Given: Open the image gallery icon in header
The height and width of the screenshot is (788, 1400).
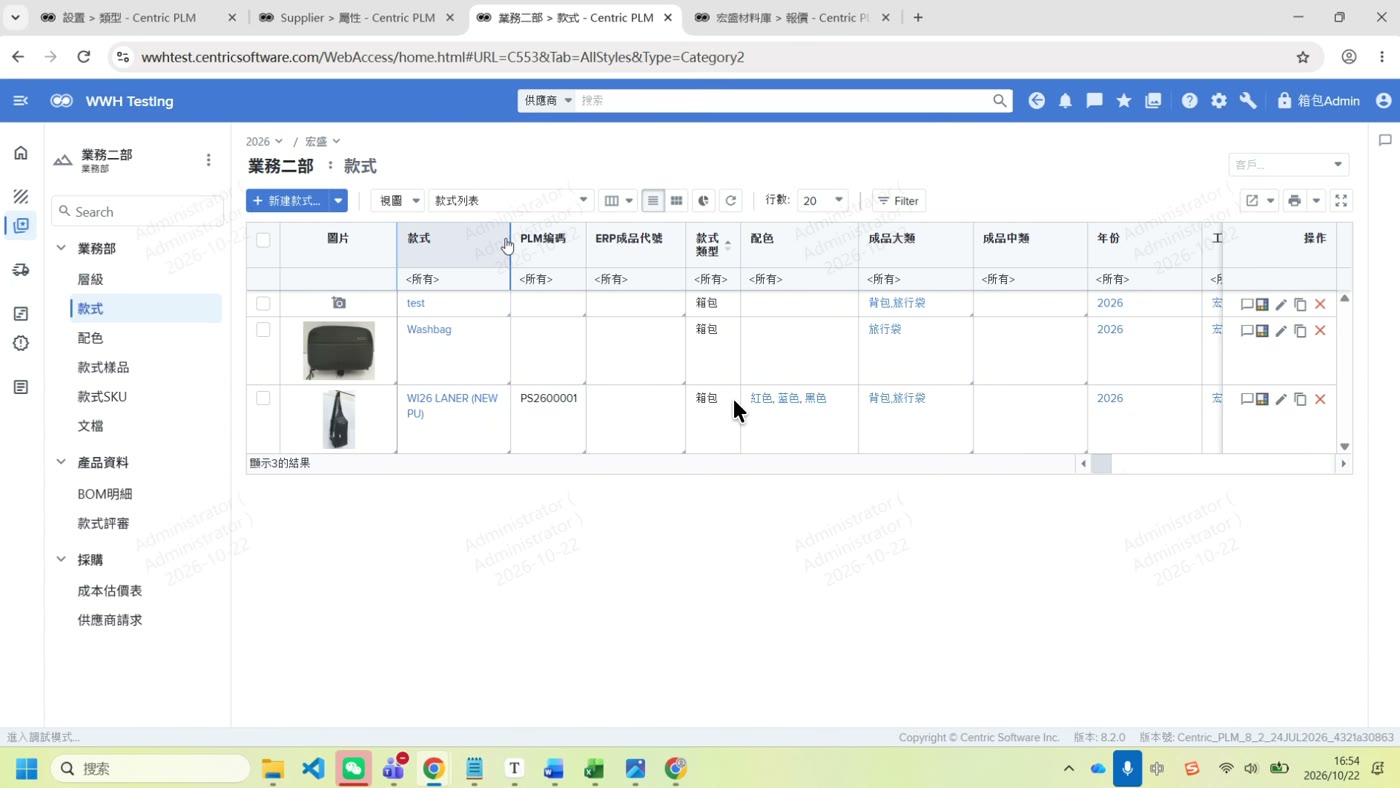Looking at the screenshot, I should tap(1153, 101).
